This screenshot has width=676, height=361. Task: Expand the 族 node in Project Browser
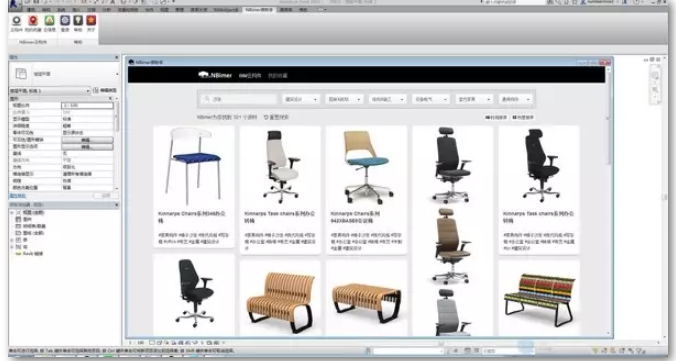coord(12,240)
